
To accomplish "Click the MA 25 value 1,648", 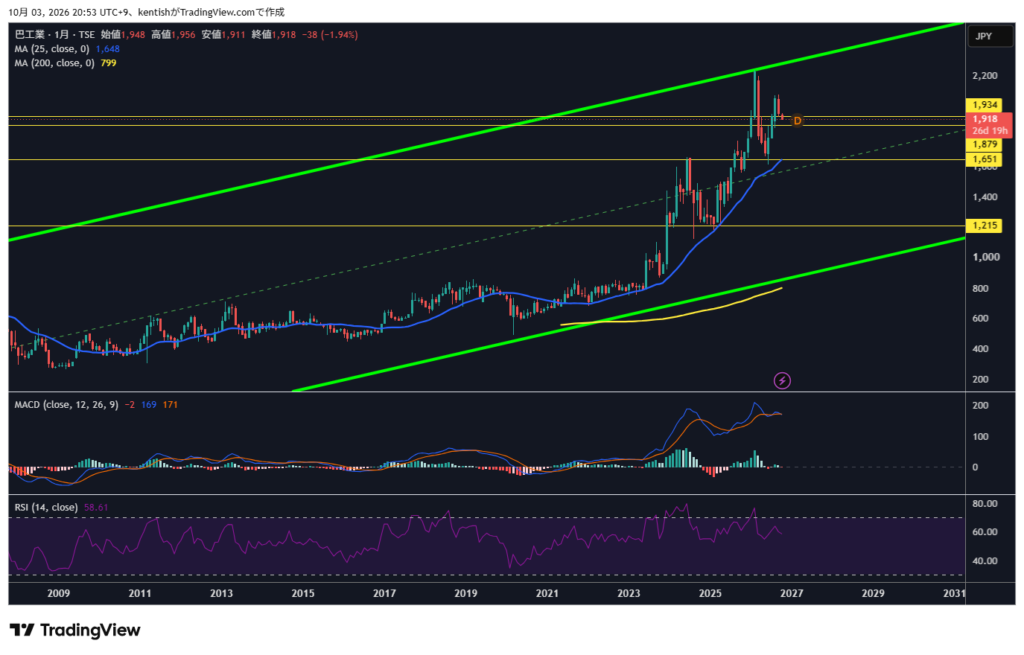I will pos(108,49).
